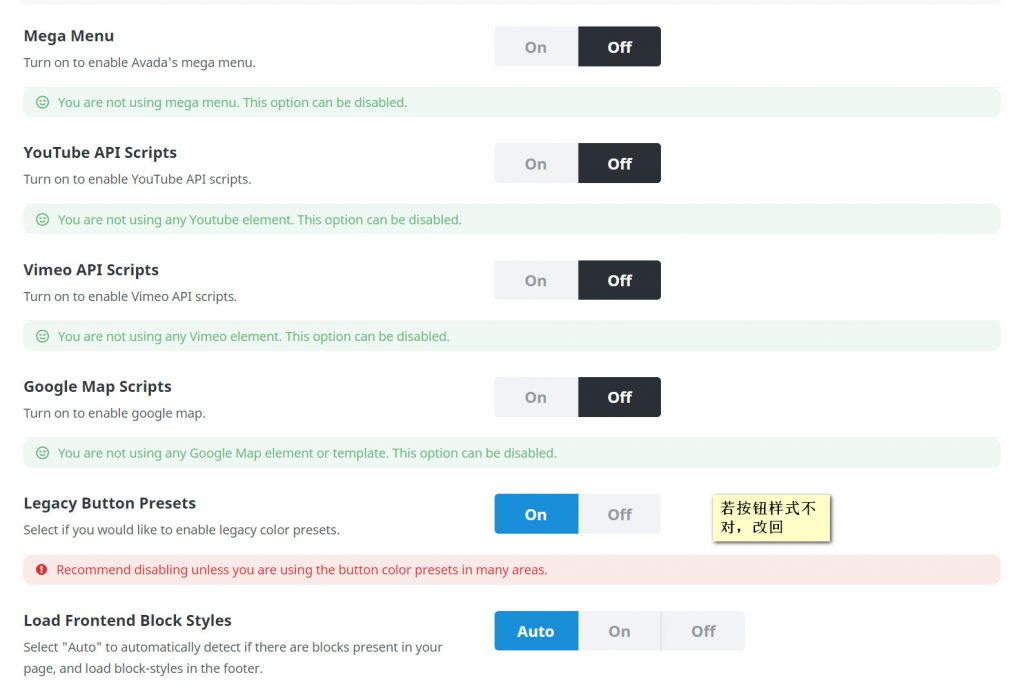Set Mega Menu to Off

coord(619,47)
